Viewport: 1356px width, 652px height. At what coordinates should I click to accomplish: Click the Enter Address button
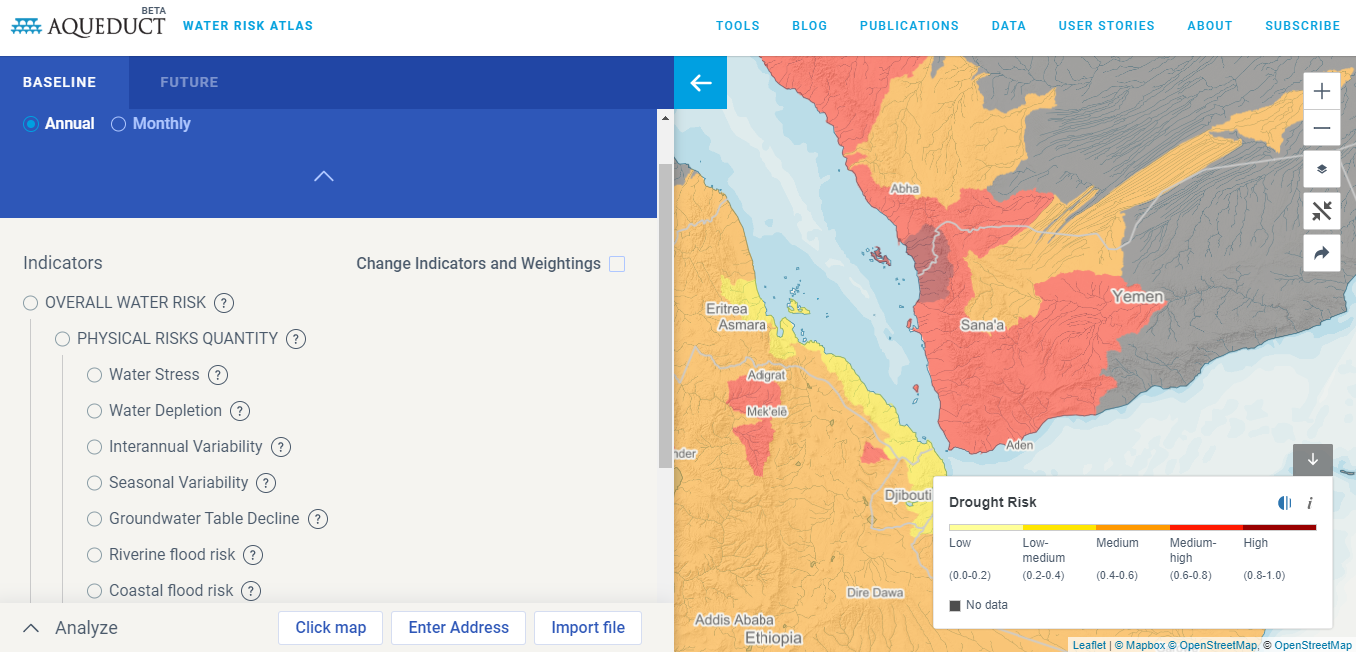pyautogui.click(x=459, y=628)
